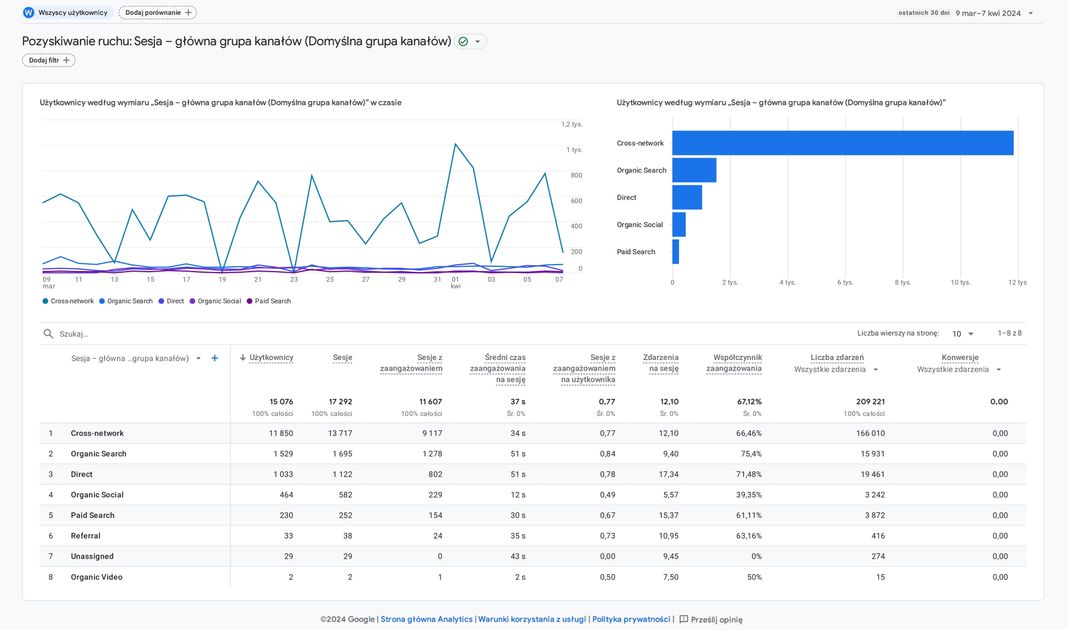The image size is (1068, 630).
Task: Click the search magnifier icon above table
Action: click(x=48, y=334)
